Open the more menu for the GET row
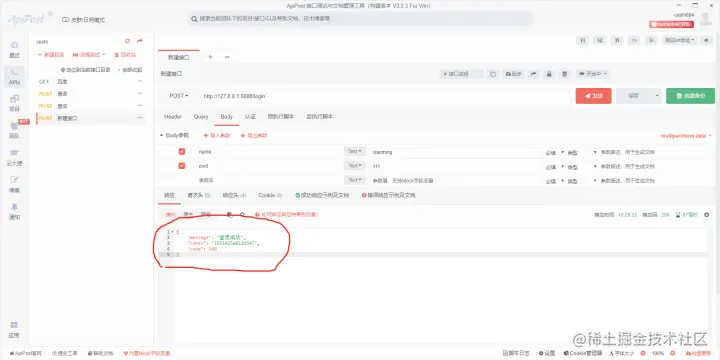This screenshot has width=720, height=360. tap(140, 81)
